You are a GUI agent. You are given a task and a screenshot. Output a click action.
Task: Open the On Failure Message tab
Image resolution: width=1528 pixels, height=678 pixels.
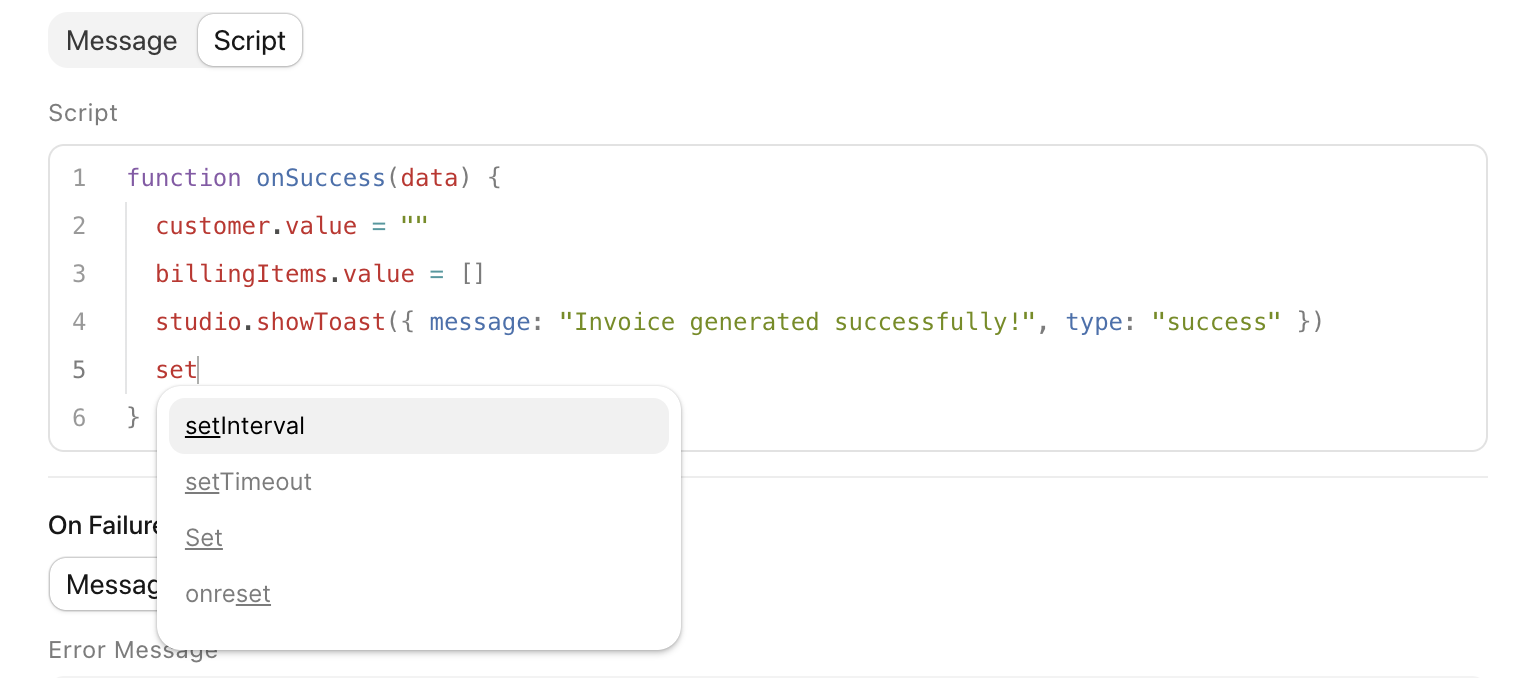point(105,584)
